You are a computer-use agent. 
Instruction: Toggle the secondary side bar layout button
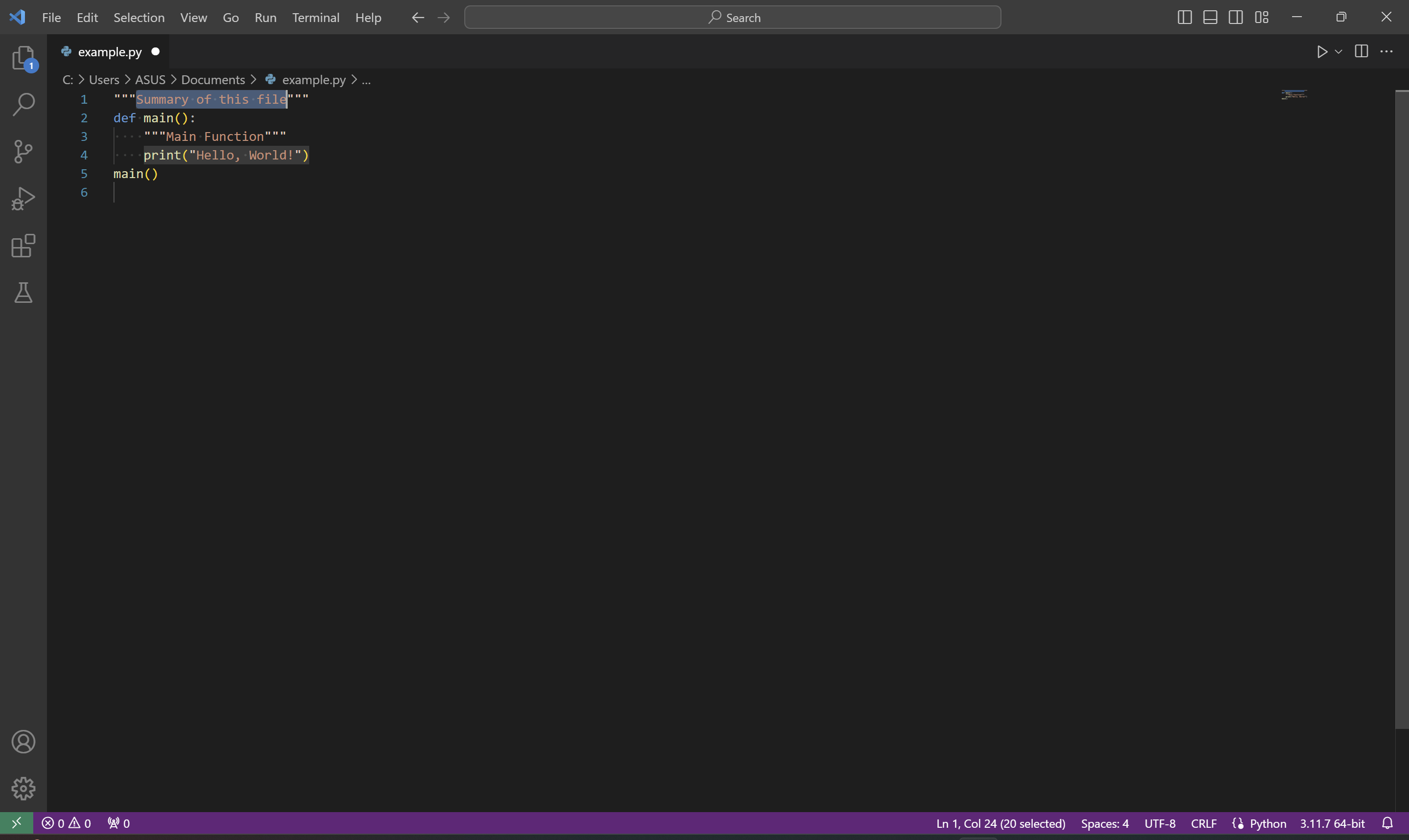coord(1236,18)
